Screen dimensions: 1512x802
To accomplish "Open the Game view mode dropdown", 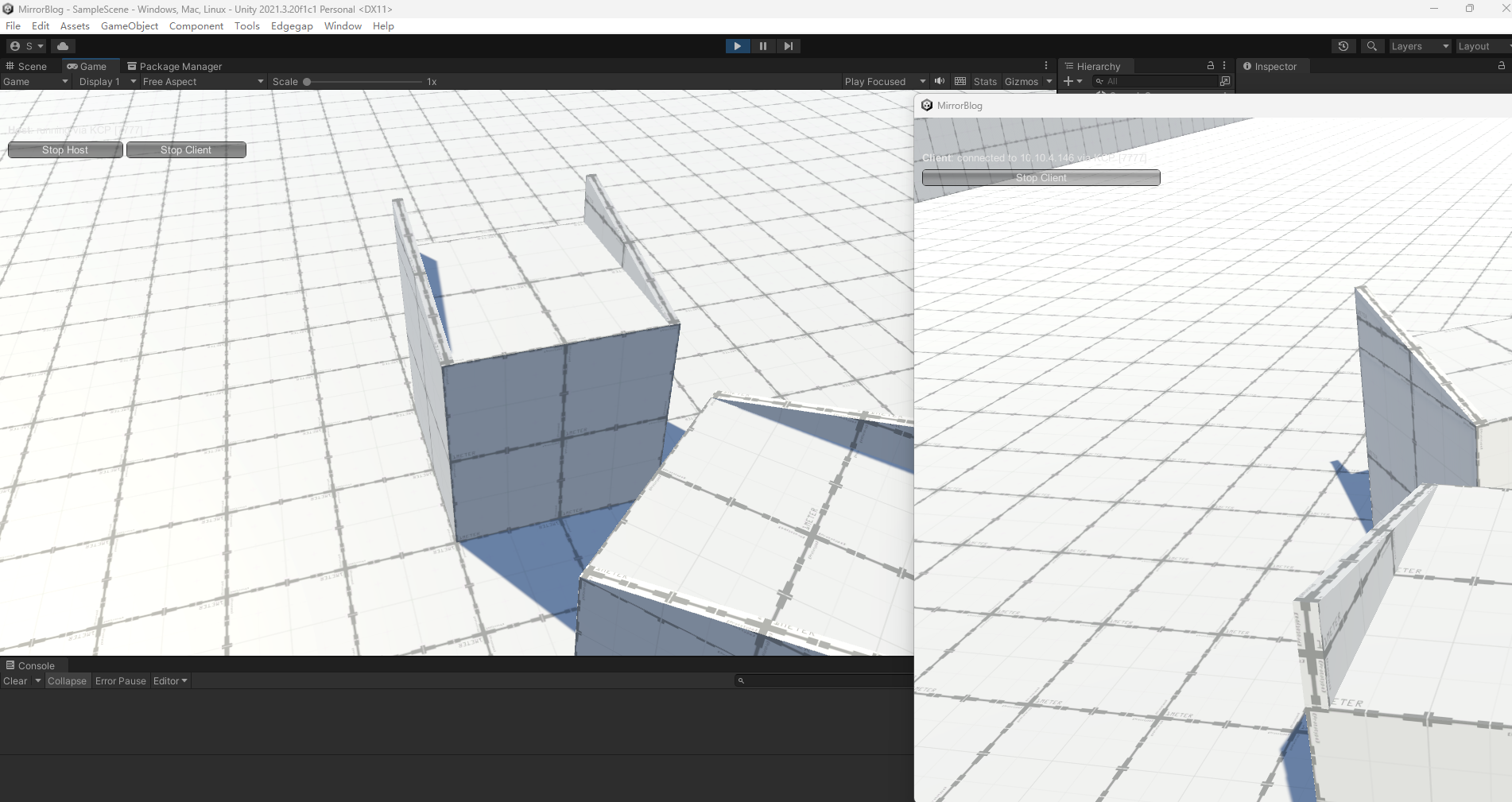I will (36, 81).
